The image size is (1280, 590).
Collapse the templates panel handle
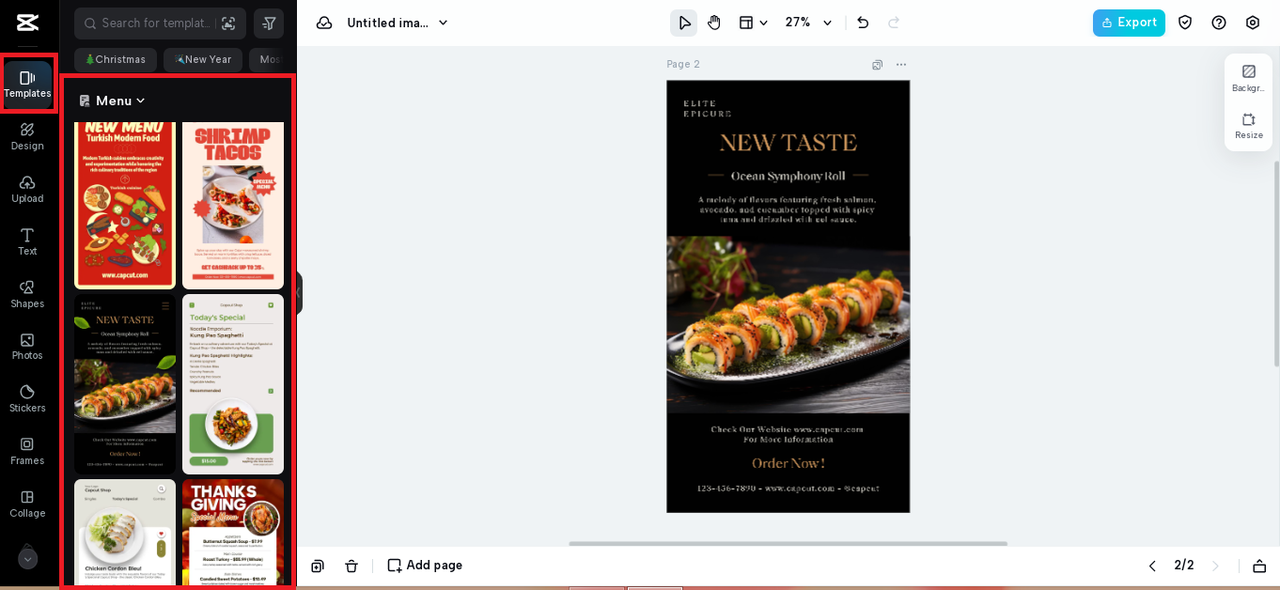tap(298, 293)
